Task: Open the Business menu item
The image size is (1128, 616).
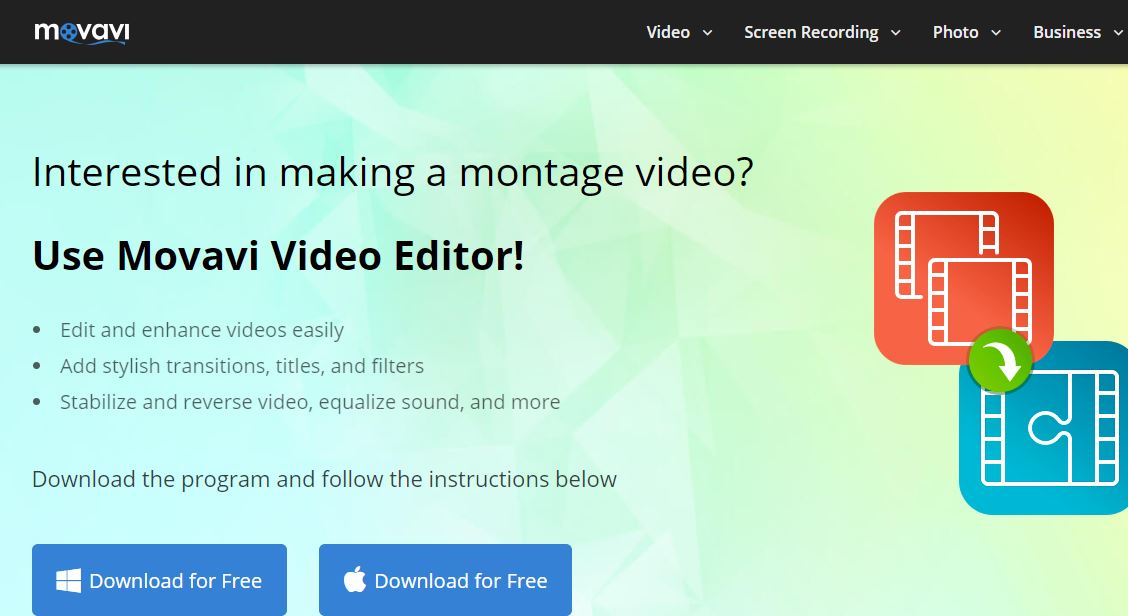Action: pyautogui.click(x=1066, y=32)
